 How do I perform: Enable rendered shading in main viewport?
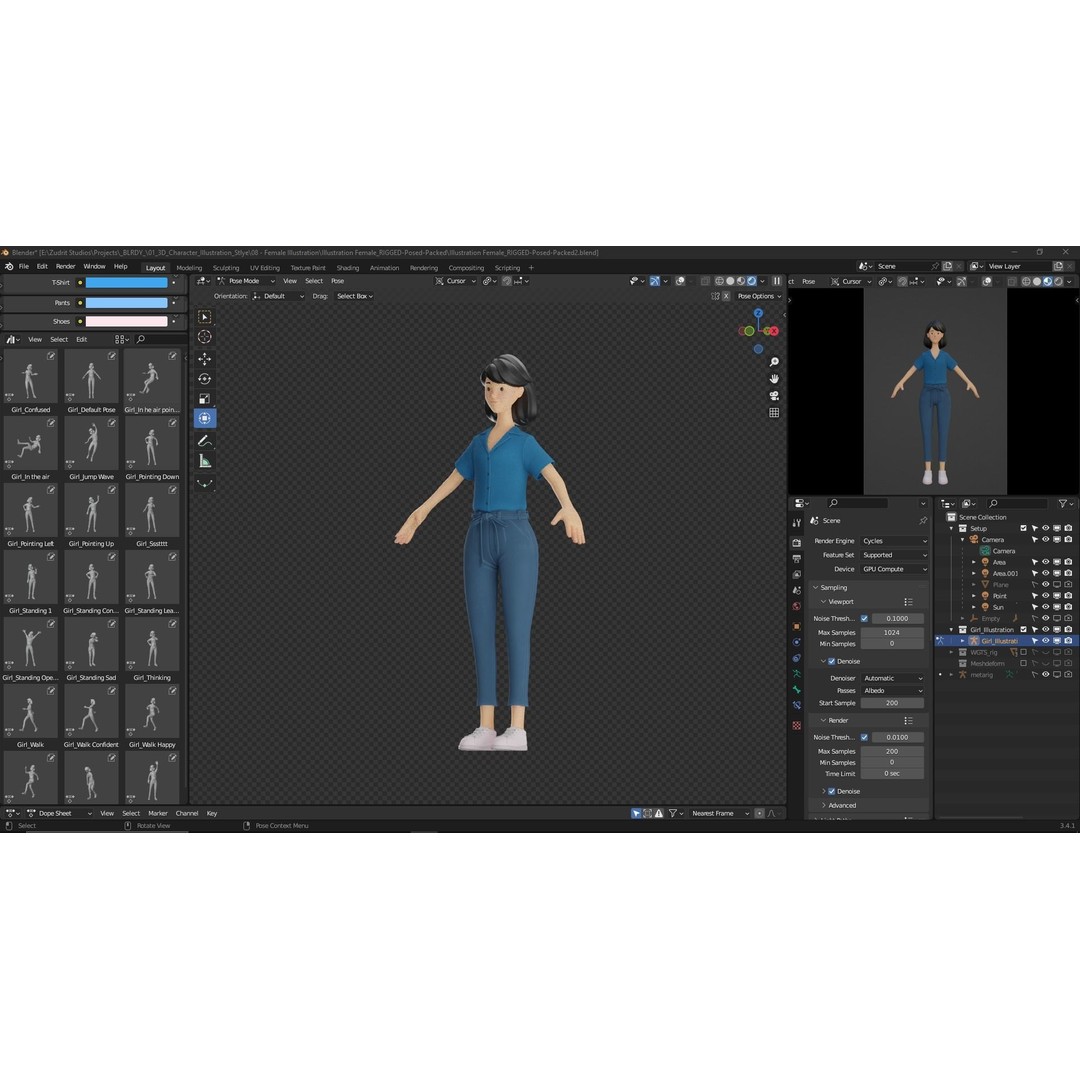[752, 281]
